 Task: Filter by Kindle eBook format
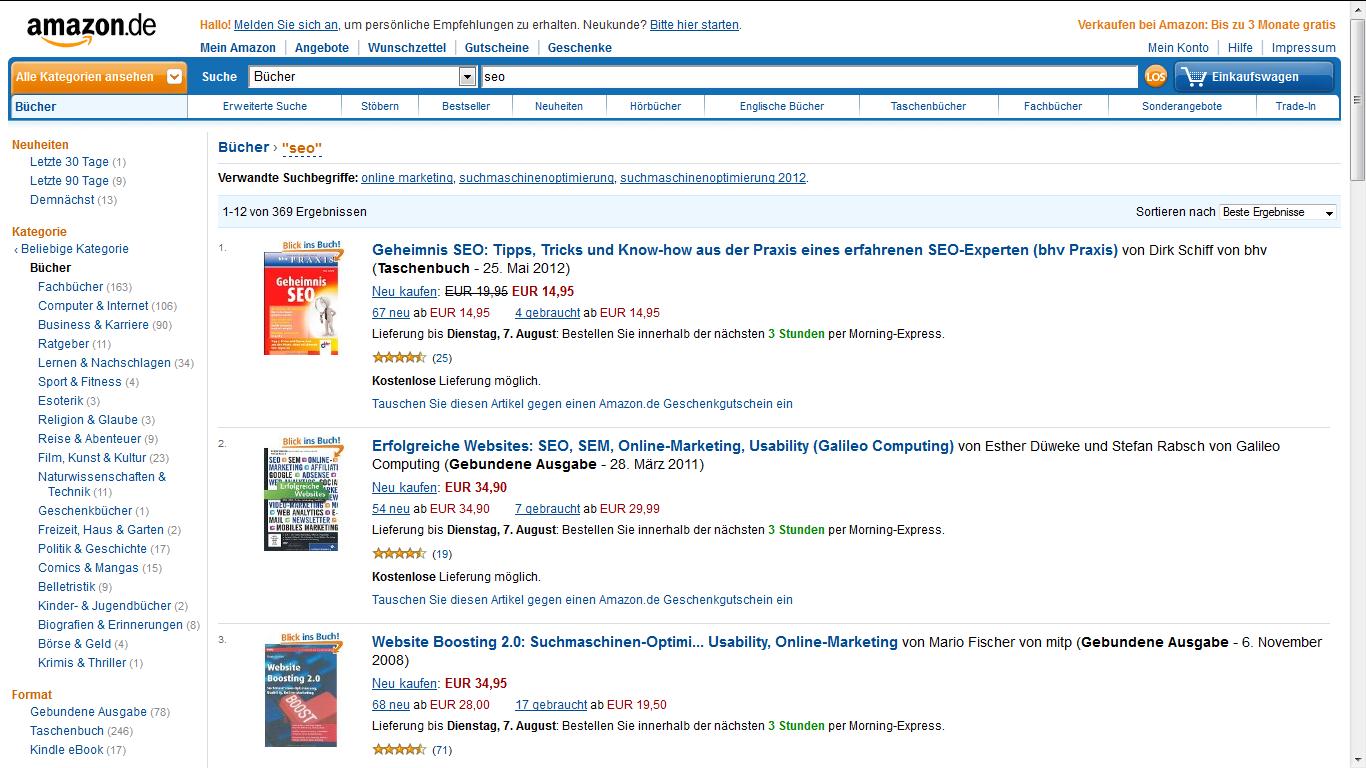(x=66, y=750)
